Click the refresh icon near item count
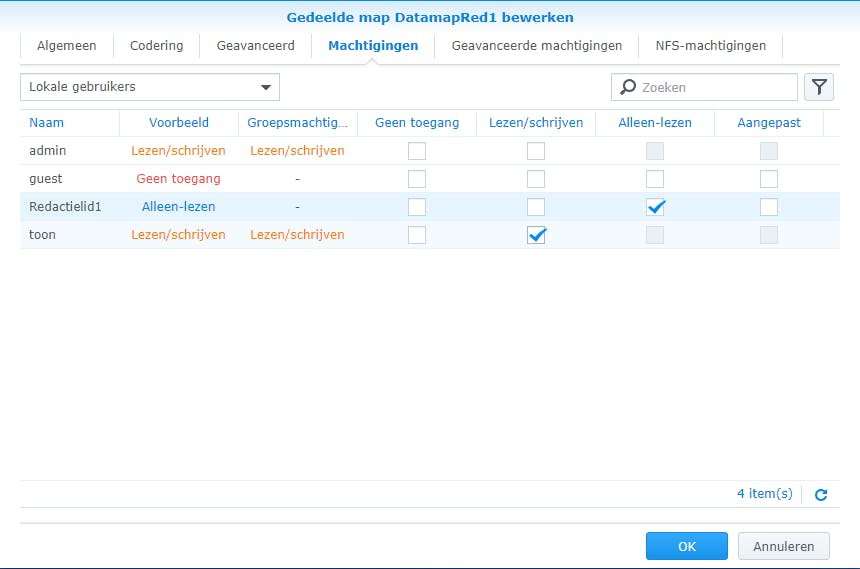This screenshot has height=569, width=860. [821, 494]
